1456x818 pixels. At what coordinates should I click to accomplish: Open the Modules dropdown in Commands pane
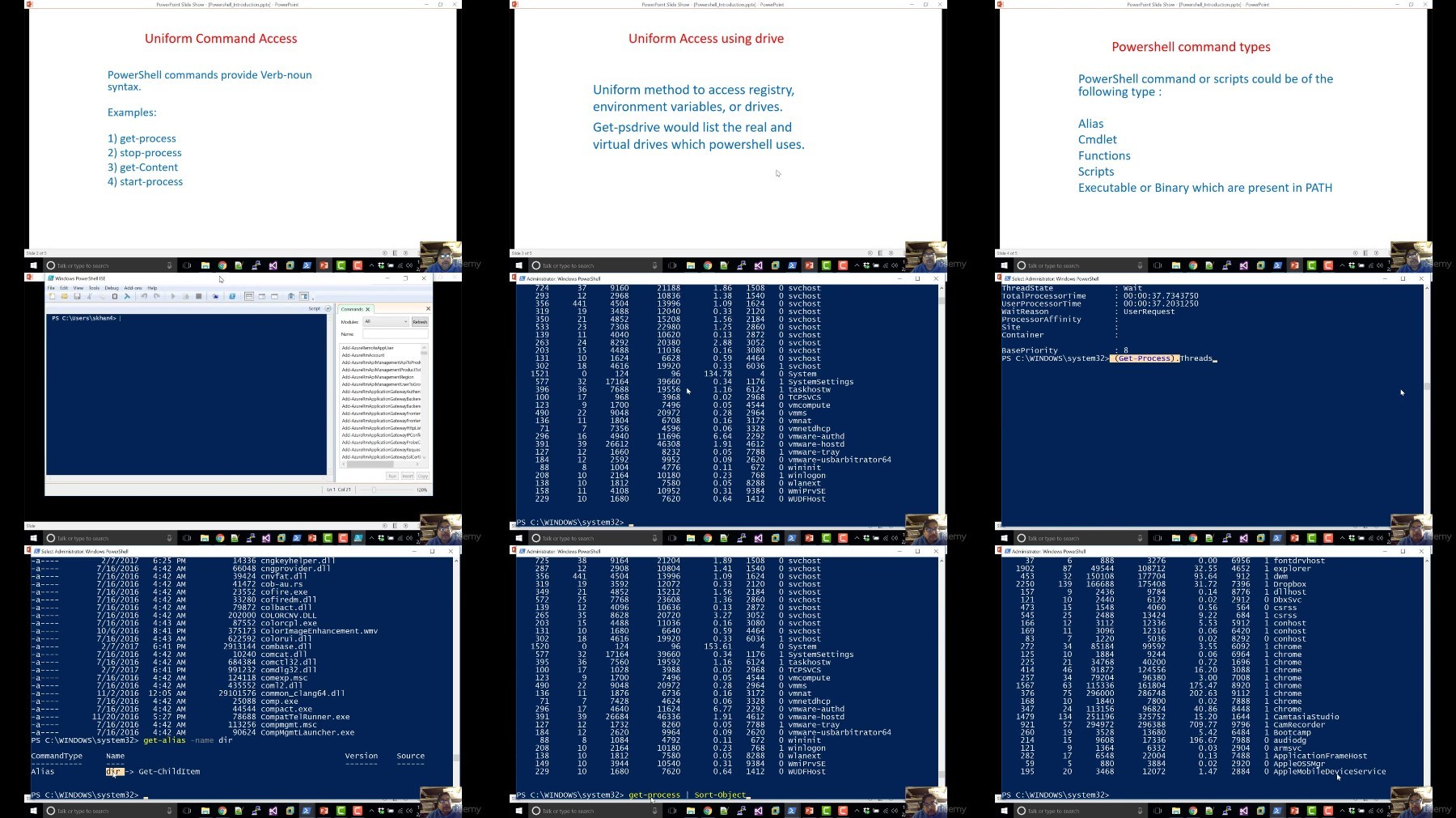386,321
